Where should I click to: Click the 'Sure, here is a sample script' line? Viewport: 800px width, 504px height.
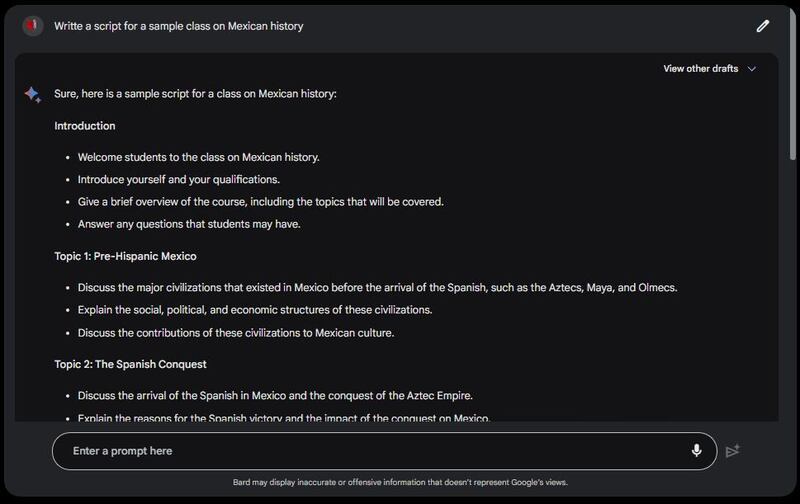[195, 94]
